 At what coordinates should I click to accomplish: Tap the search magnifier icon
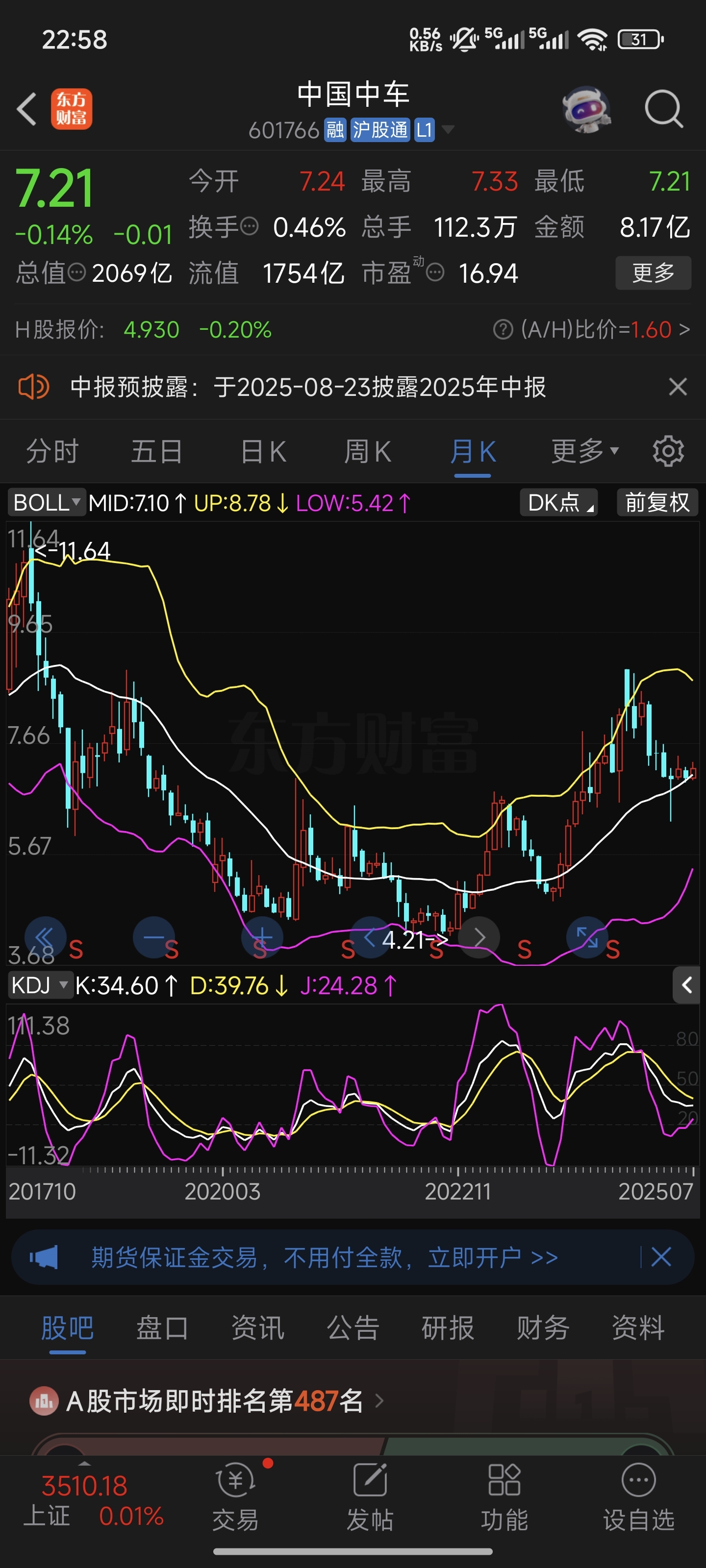[663, 109]
